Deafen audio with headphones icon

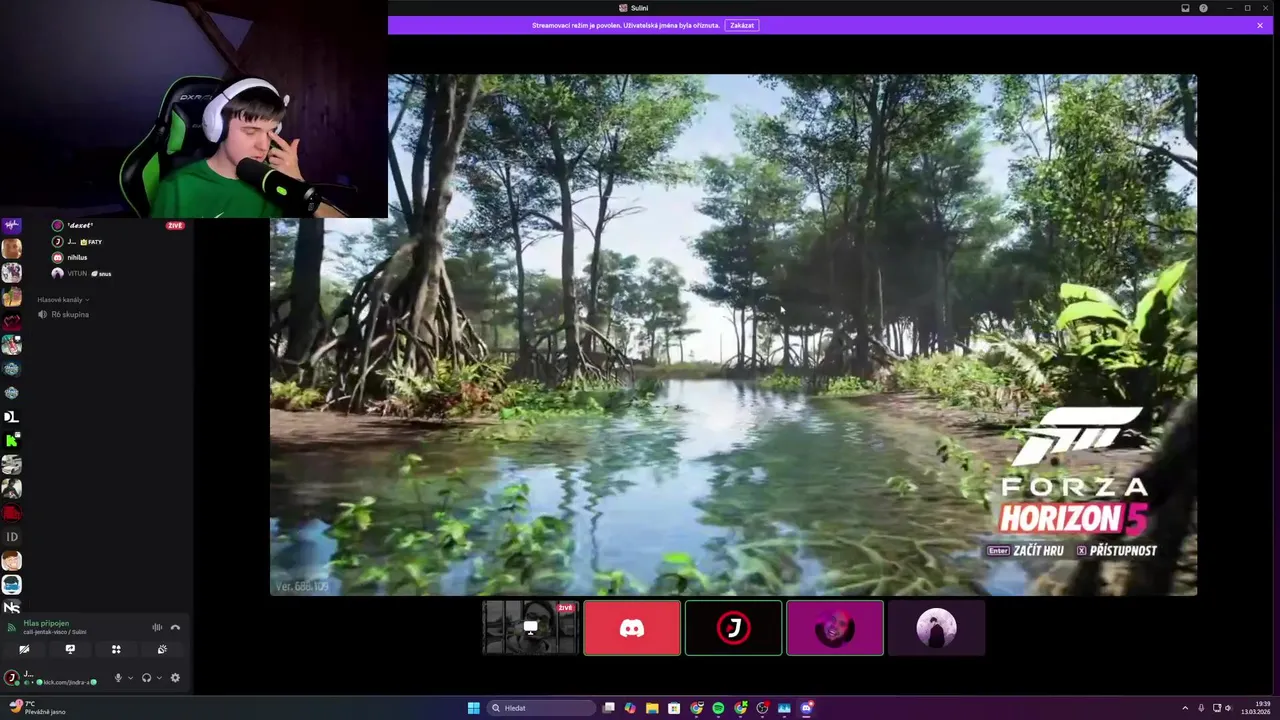[x=147, y=678]
